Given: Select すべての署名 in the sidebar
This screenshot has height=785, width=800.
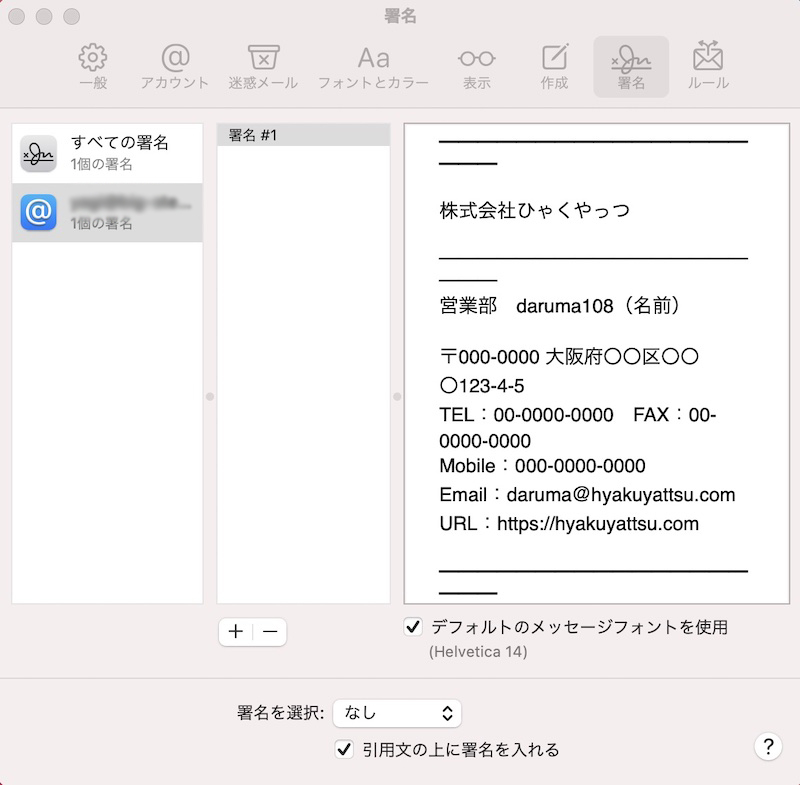Looking at the screenshot, I should point(107,152).
